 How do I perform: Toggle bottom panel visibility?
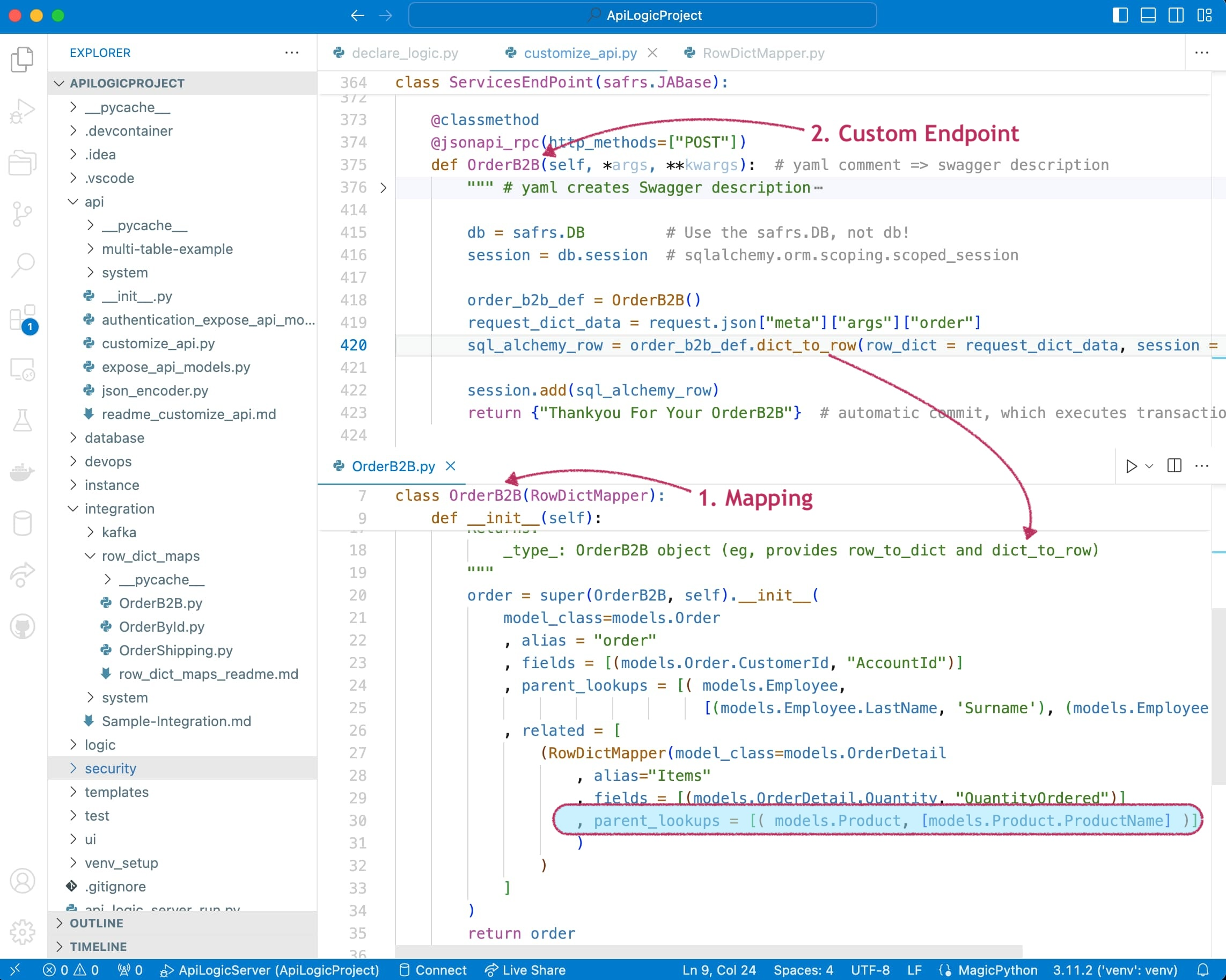(x=1148, y=16)
